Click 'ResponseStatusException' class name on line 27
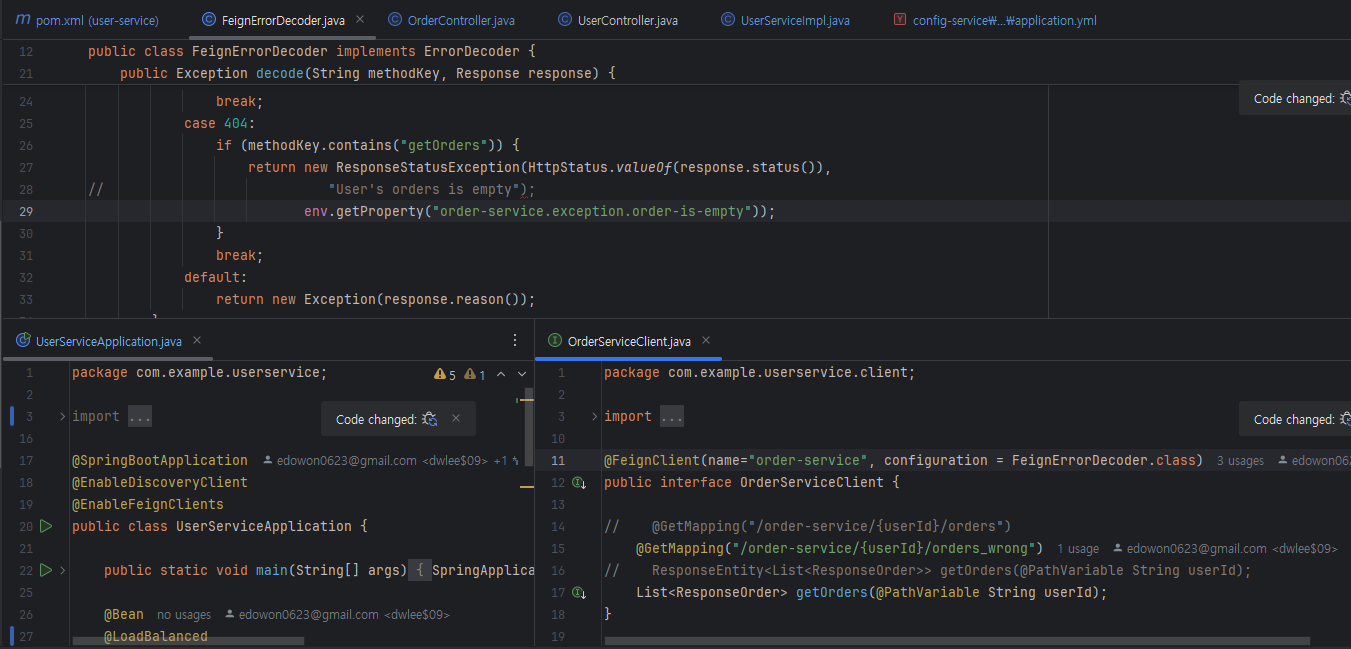The height and width of the screenshot is (649, 1351). [x=427, y=167]
